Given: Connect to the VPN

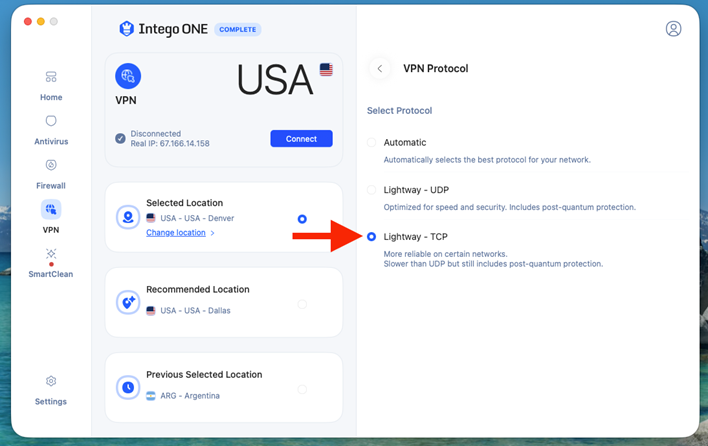Looking at the screenshot, I should click(x=302, y=139).
